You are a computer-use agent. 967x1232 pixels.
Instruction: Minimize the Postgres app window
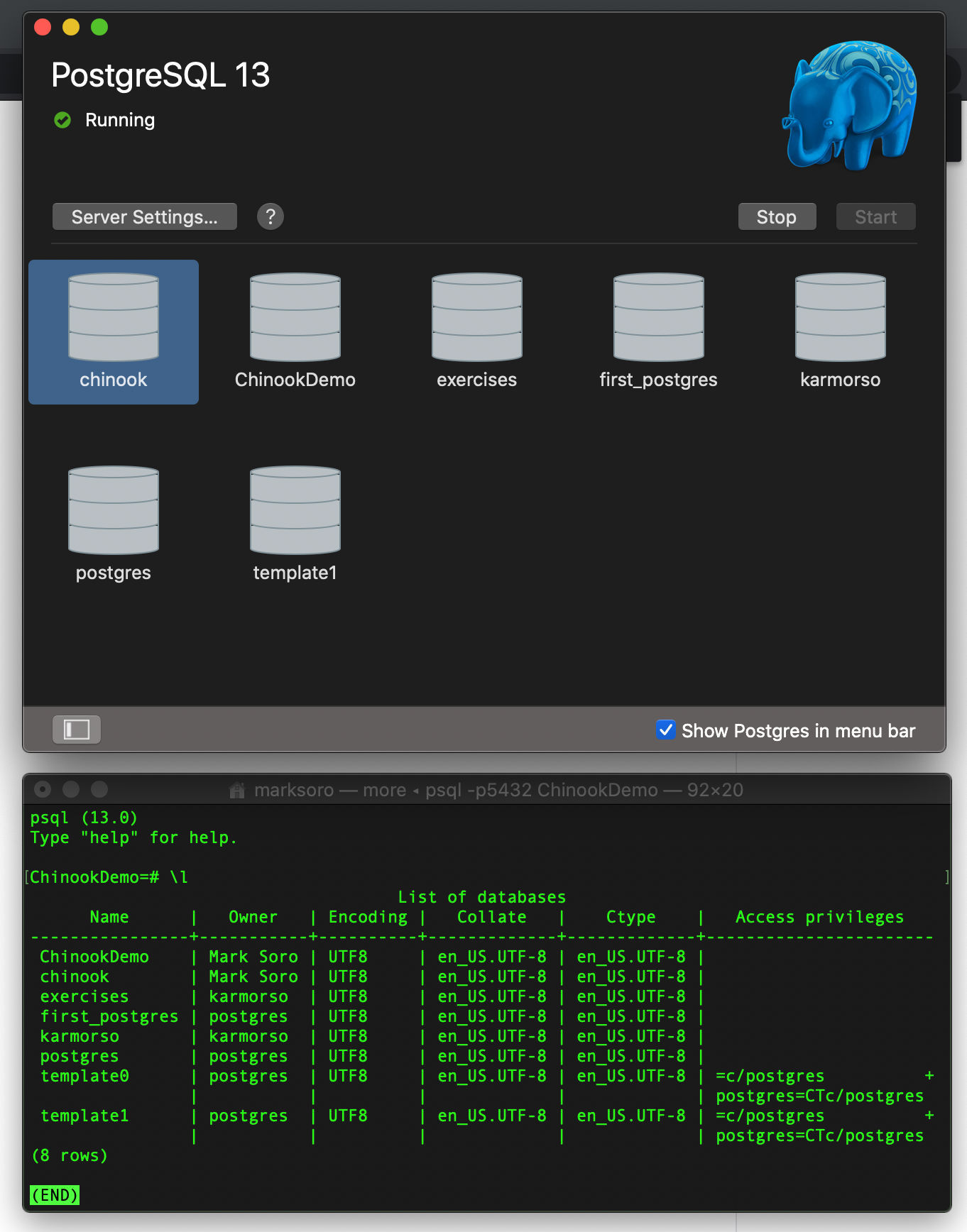click(x=71, y=27)
